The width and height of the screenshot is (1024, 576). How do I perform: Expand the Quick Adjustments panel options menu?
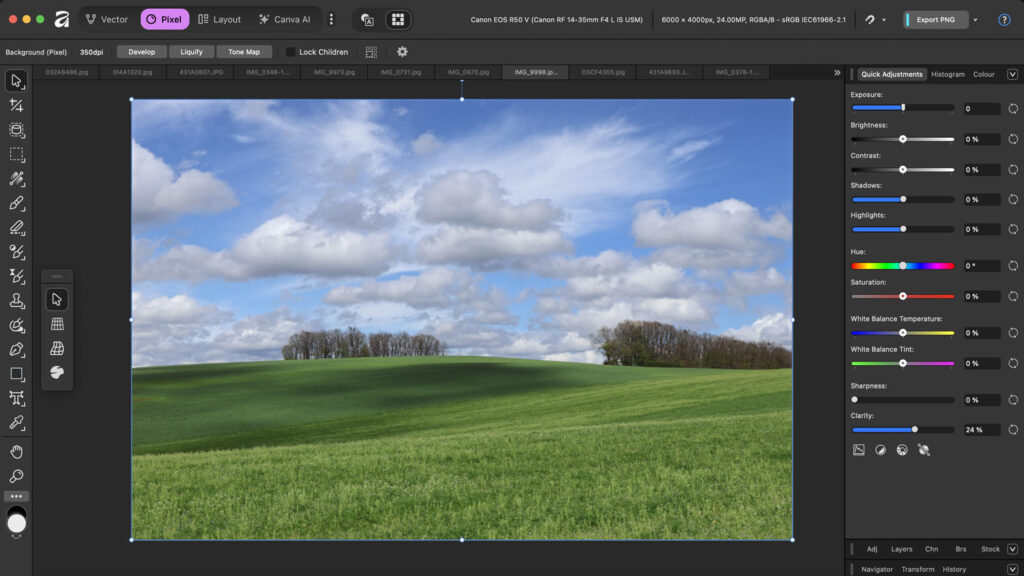[1012, 74]
